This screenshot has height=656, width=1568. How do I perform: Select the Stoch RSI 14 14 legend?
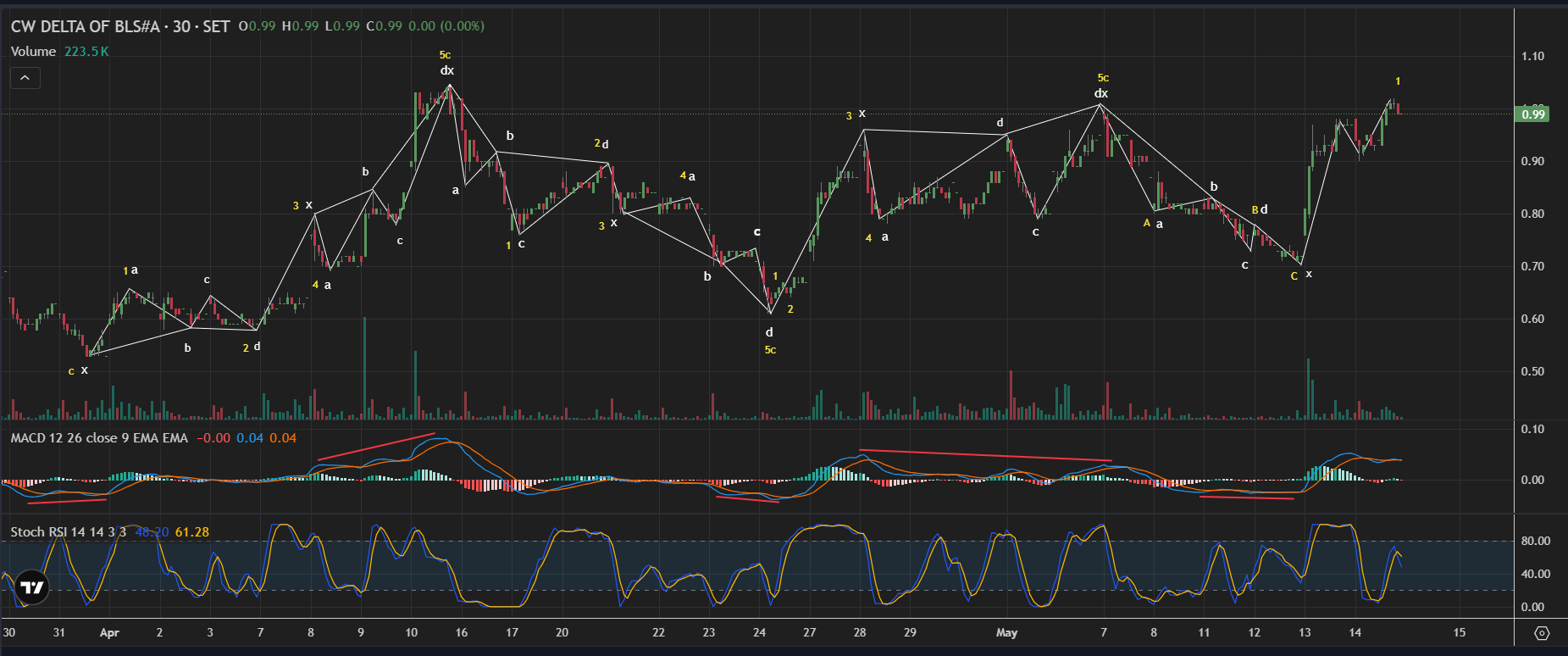pos(68,532)
